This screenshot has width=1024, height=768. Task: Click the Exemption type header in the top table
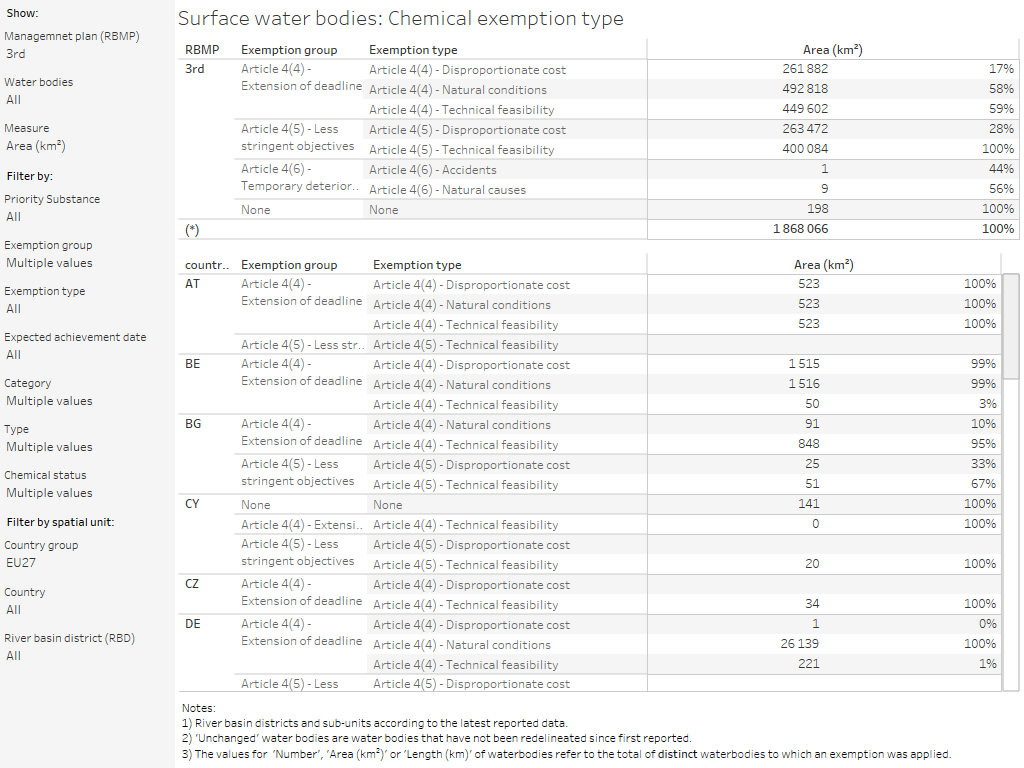point(413,50)
